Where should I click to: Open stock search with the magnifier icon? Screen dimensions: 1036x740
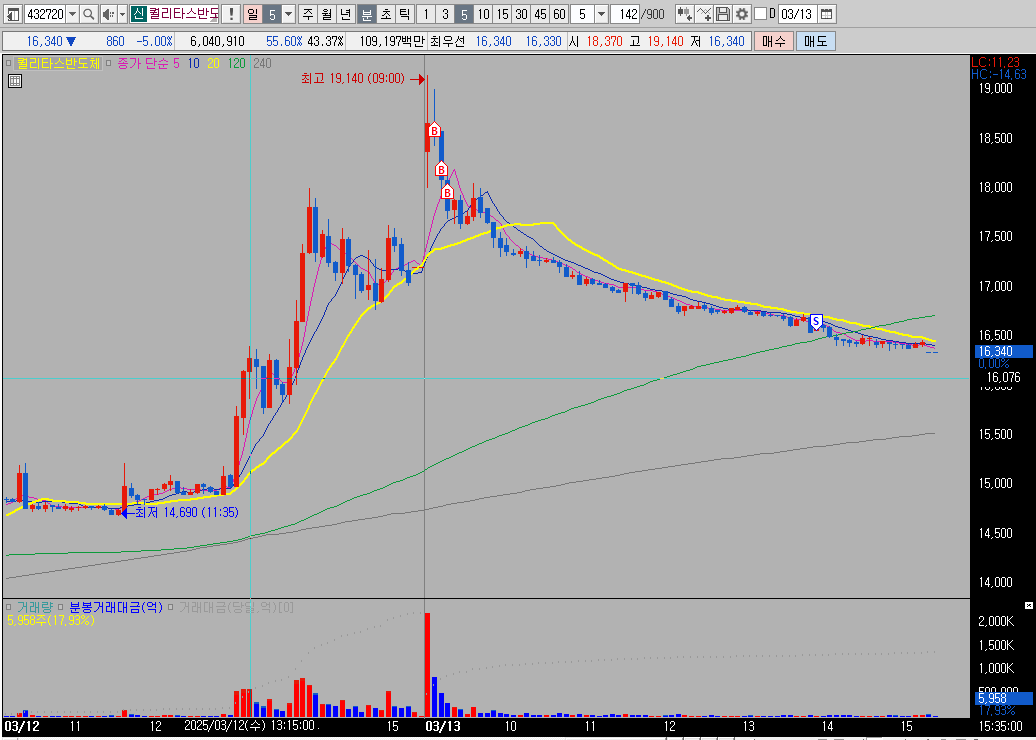click(x=89, y=13)
